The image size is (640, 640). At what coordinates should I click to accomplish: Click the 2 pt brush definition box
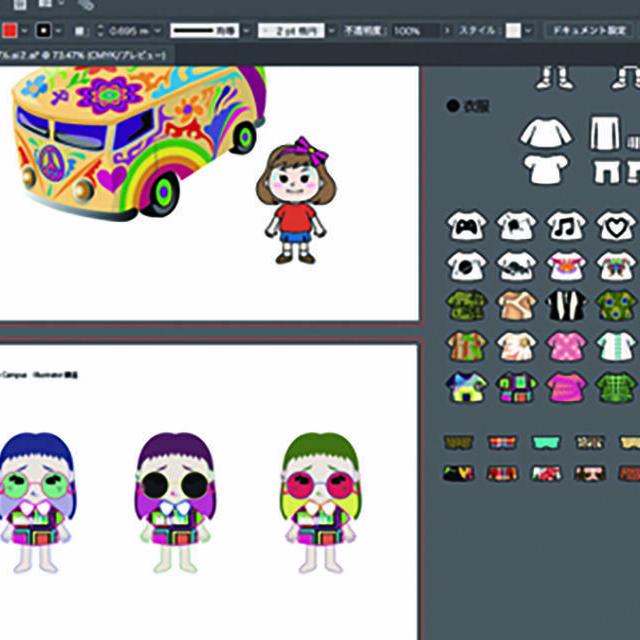point(291,31)
